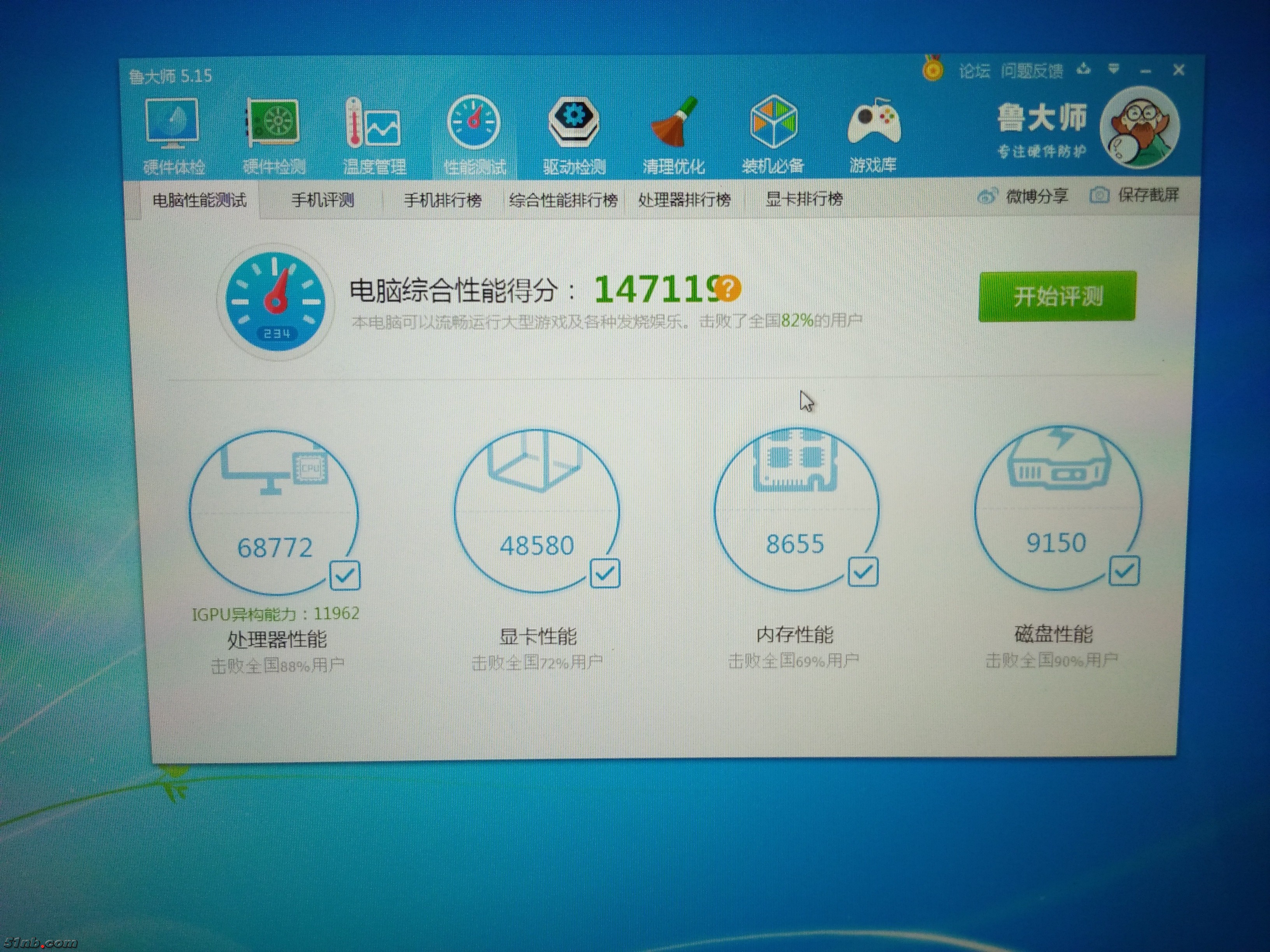1270x952 pixels.
Task: Click the speedometer gauge icon
Action: (x=275, y=302)
